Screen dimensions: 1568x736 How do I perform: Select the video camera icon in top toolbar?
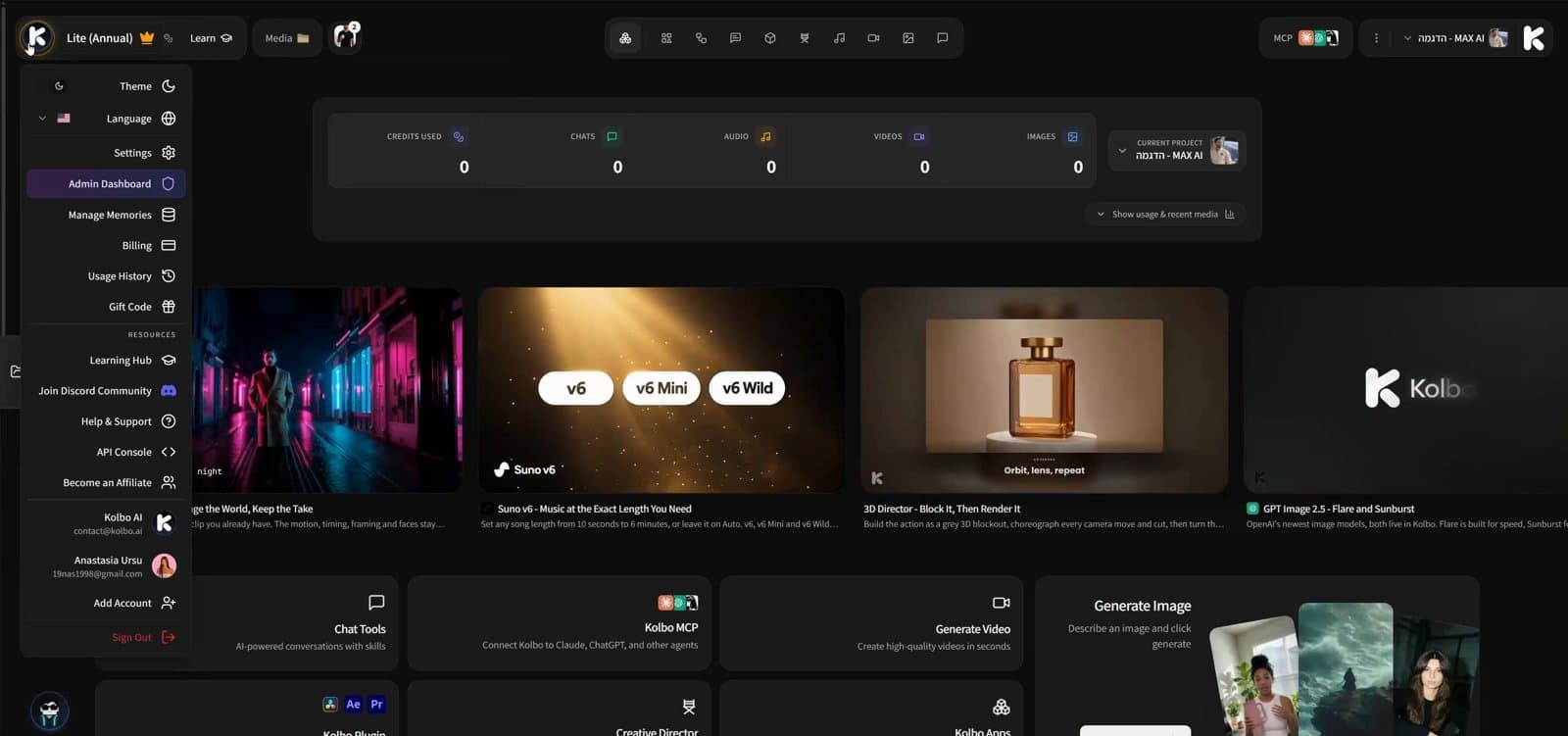(873, 38)
